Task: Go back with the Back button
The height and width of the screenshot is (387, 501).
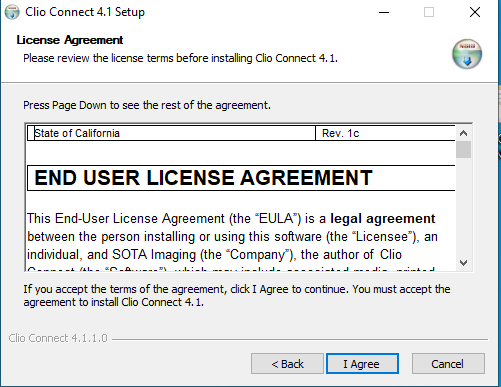Action: click(x=287, y=364)
